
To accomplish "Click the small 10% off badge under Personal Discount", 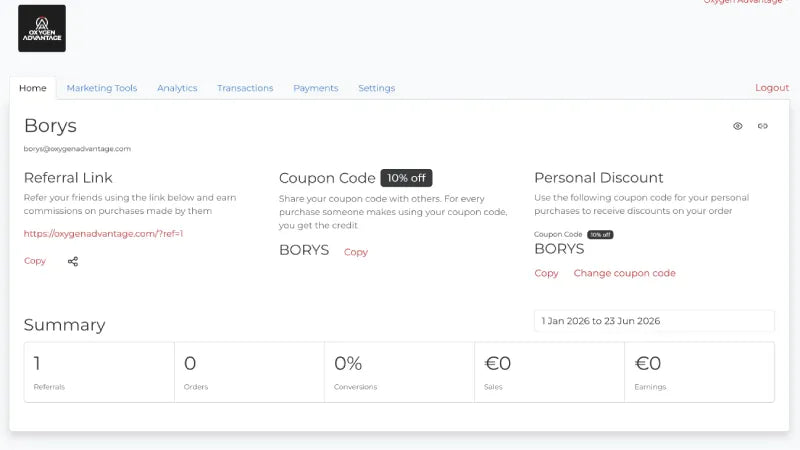I will (600, 235).
